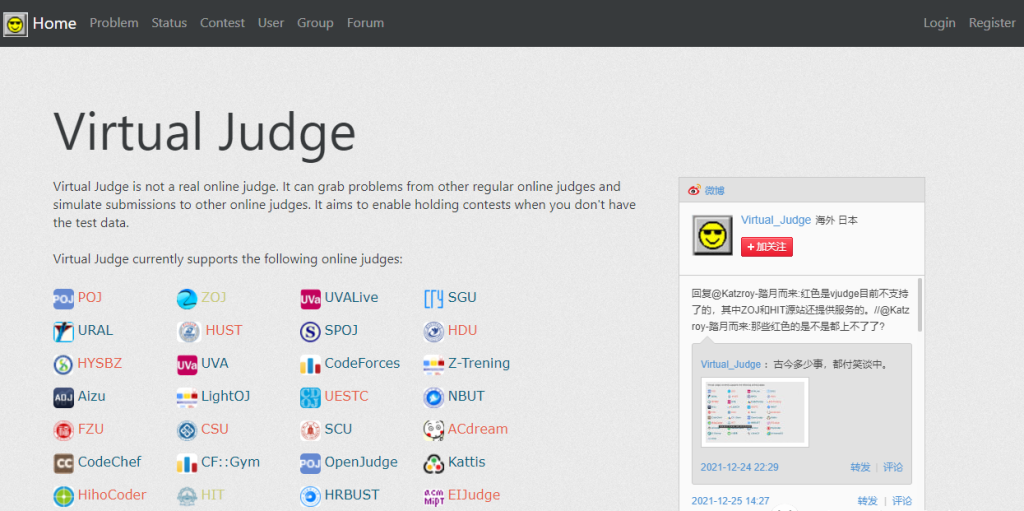Open the Home page in navbar
1024x511 pixels.
55,23
